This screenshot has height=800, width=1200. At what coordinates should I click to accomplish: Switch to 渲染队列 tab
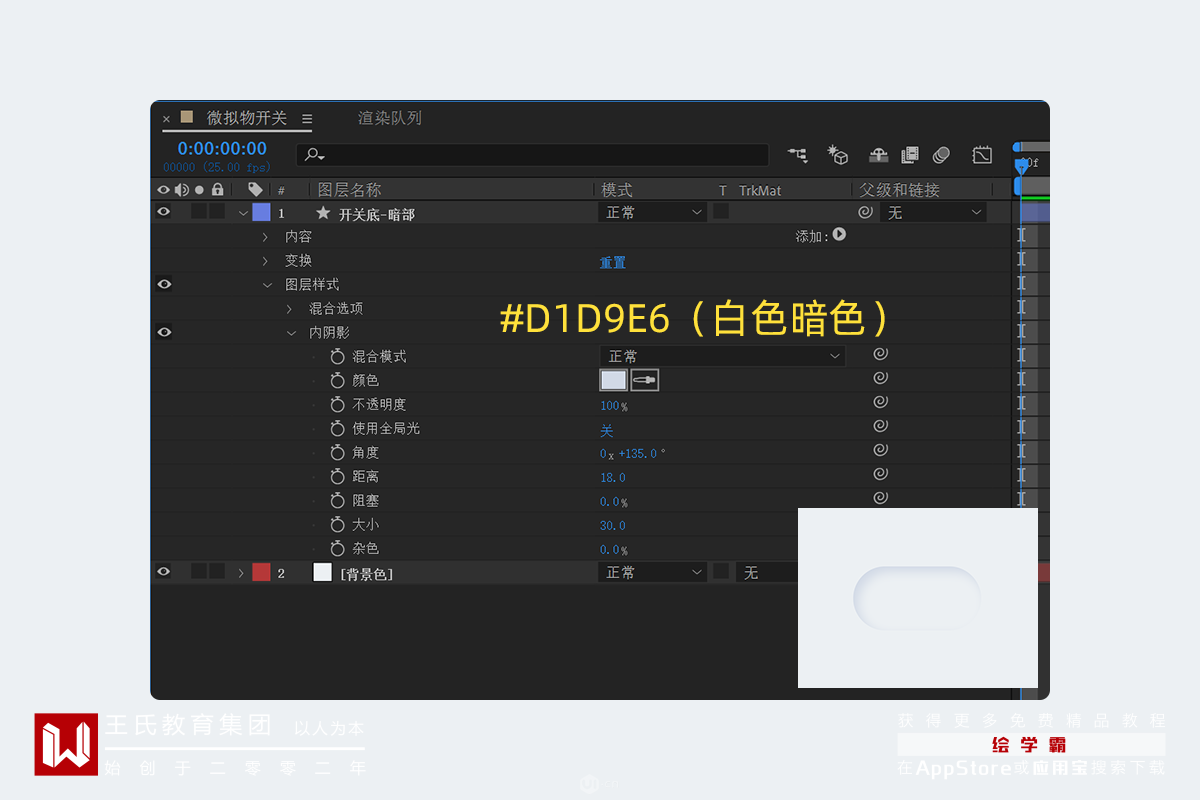click(390, 118)
